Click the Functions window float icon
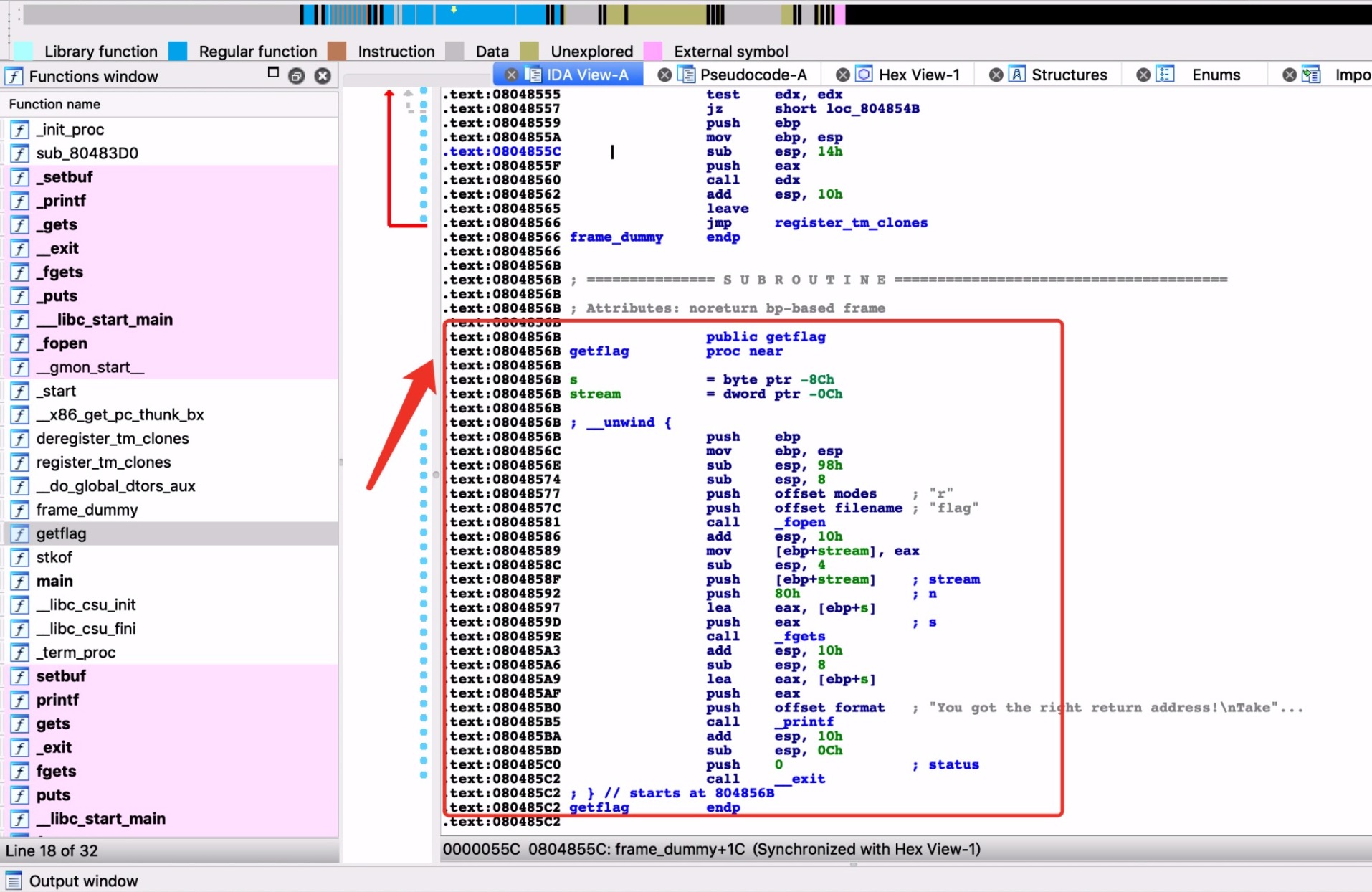The image size is (1372, 892). pos(296,76)
